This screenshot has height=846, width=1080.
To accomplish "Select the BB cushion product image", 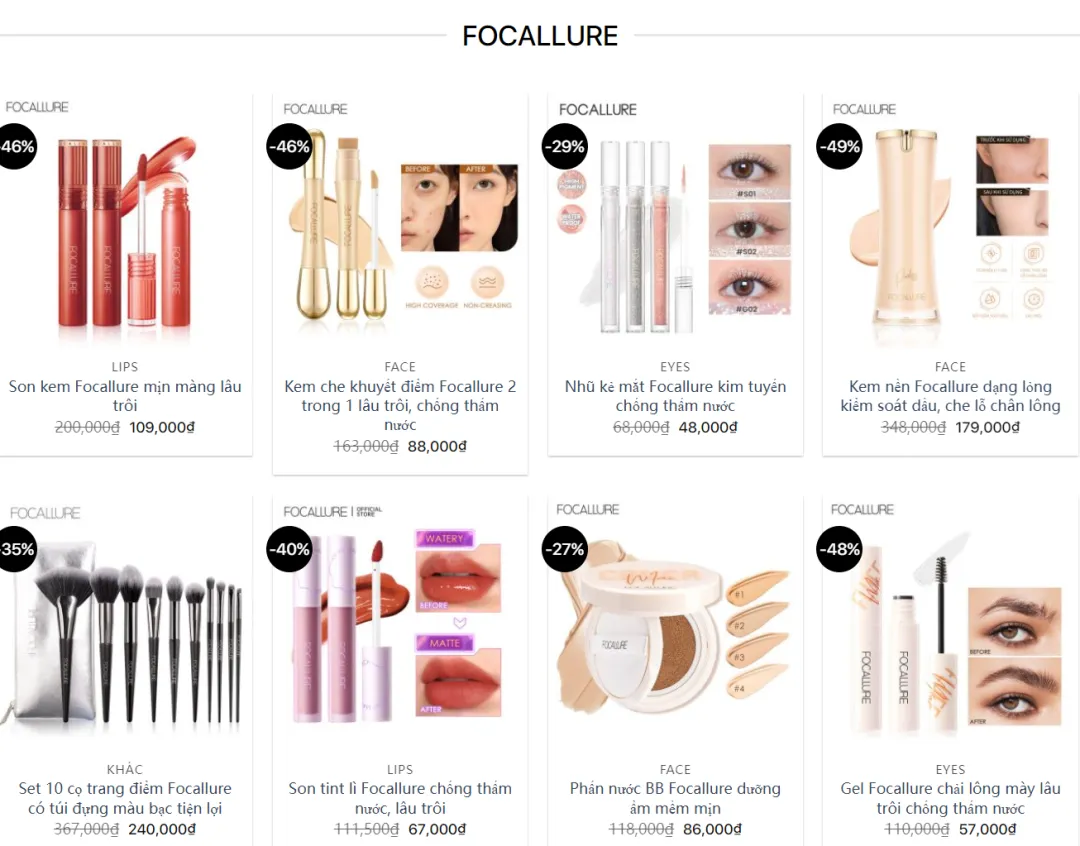I will coord(675,627).
